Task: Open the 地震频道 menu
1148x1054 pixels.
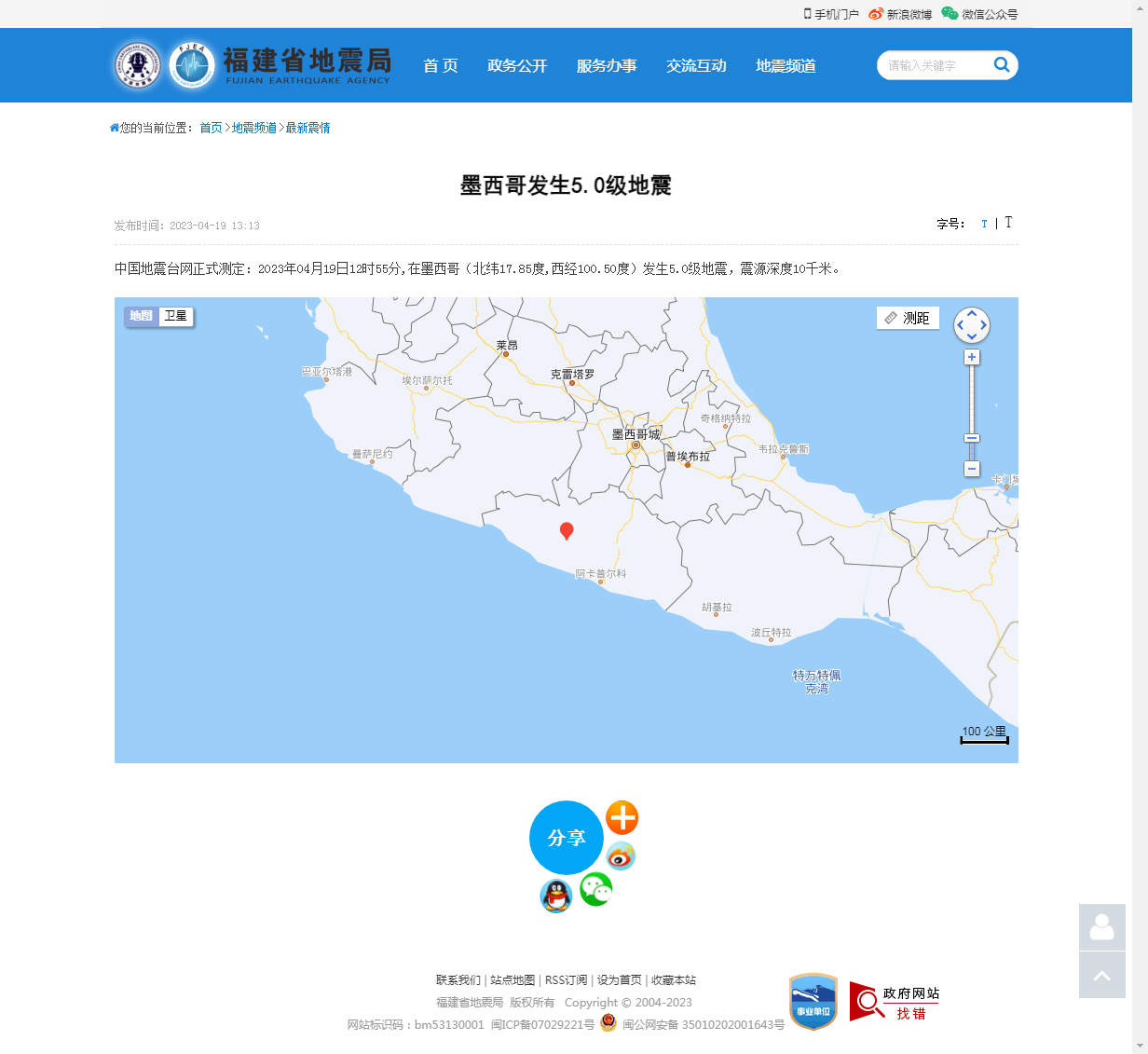Action: [x=786, y=65]
